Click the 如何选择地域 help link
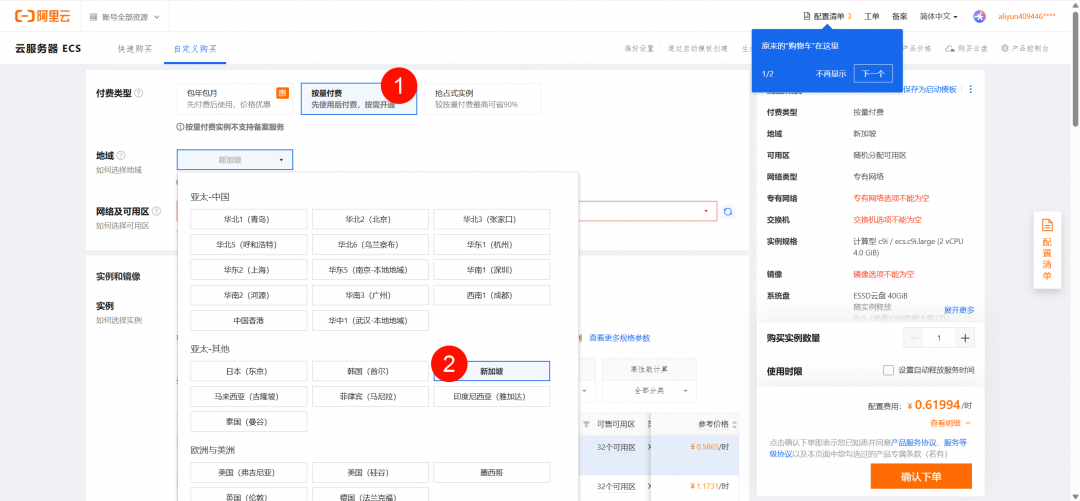Screen dimensions: 1080x501 tap(119, 170)
